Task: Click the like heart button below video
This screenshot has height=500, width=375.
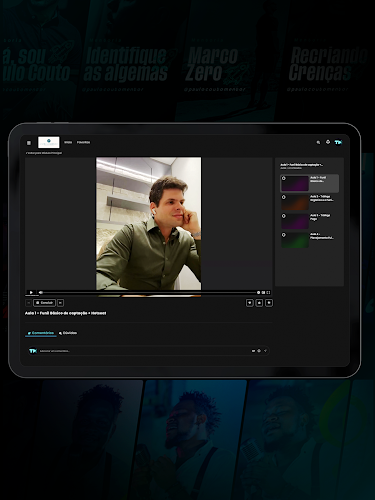Action: pos(249,303)
